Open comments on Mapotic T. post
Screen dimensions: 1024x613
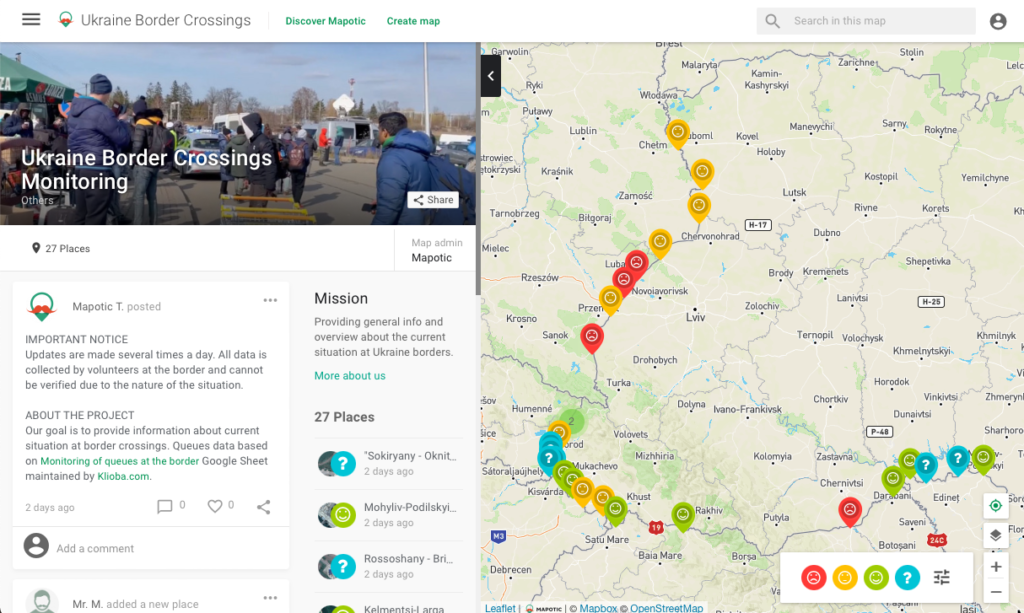pyautogui.click(x=165, y=506)
